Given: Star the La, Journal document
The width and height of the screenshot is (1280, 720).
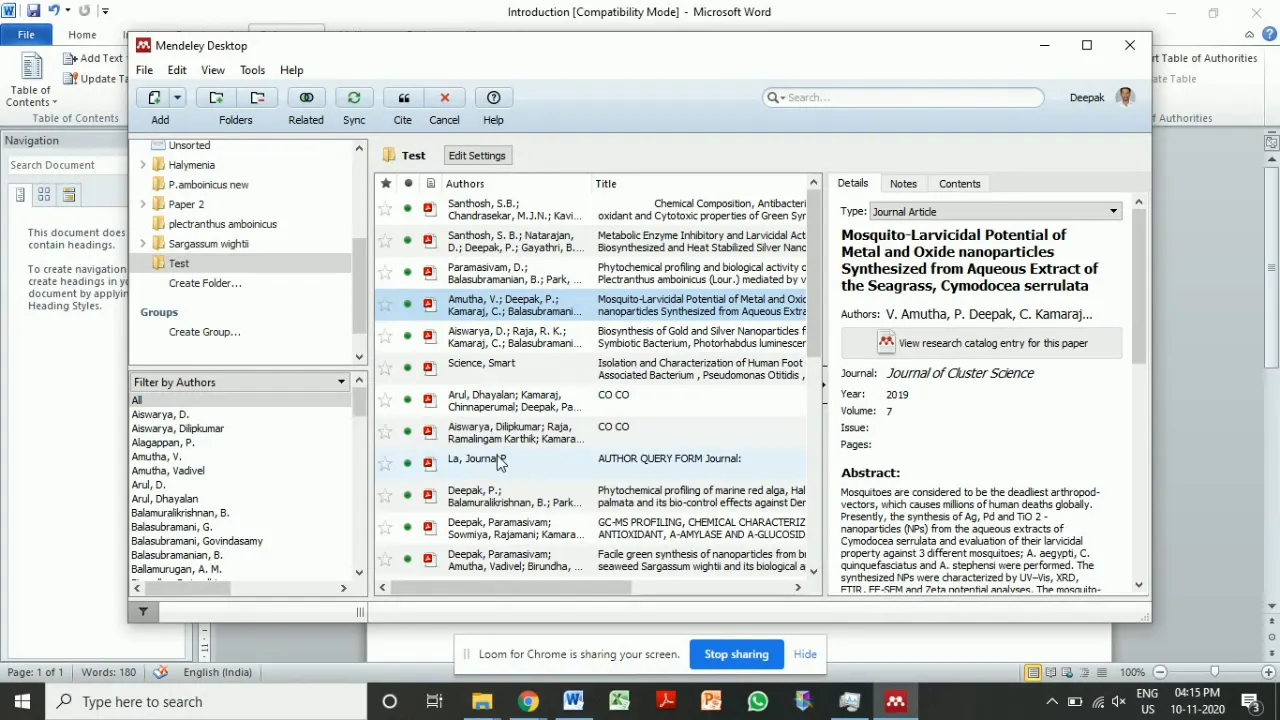Looking at the screenshot, I should (x=385, y=464).
